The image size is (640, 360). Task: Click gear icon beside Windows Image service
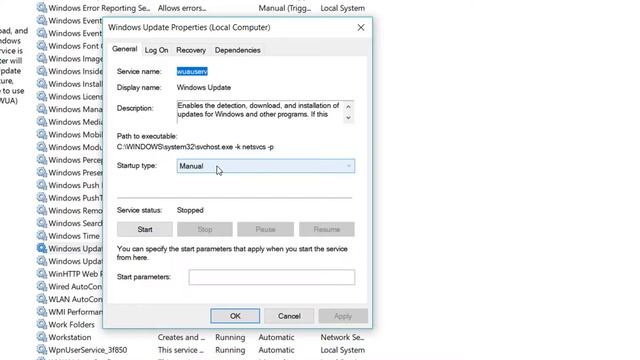click(42, 58)
